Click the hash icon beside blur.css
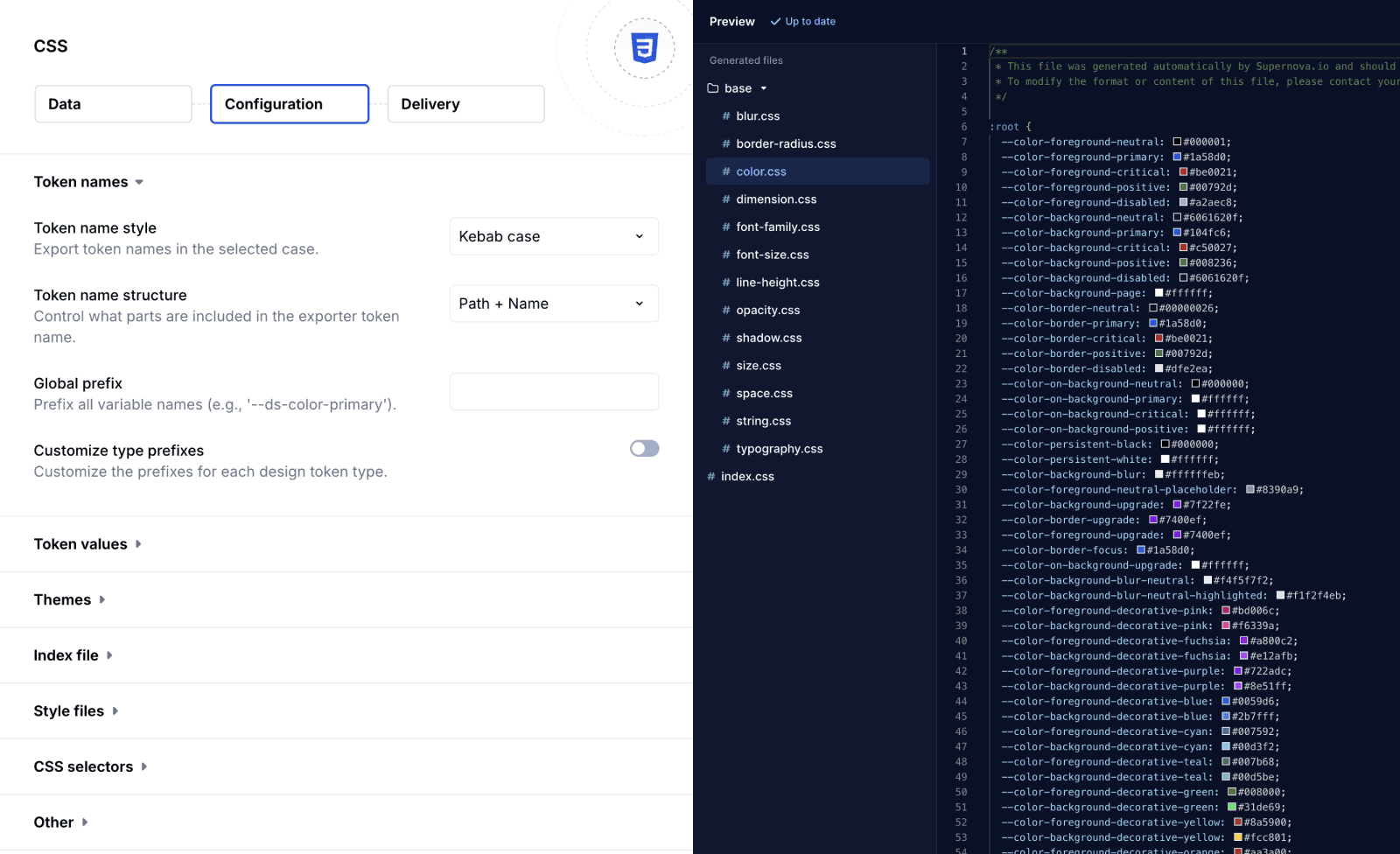The image size is (1400, 854). pos(726,116)
